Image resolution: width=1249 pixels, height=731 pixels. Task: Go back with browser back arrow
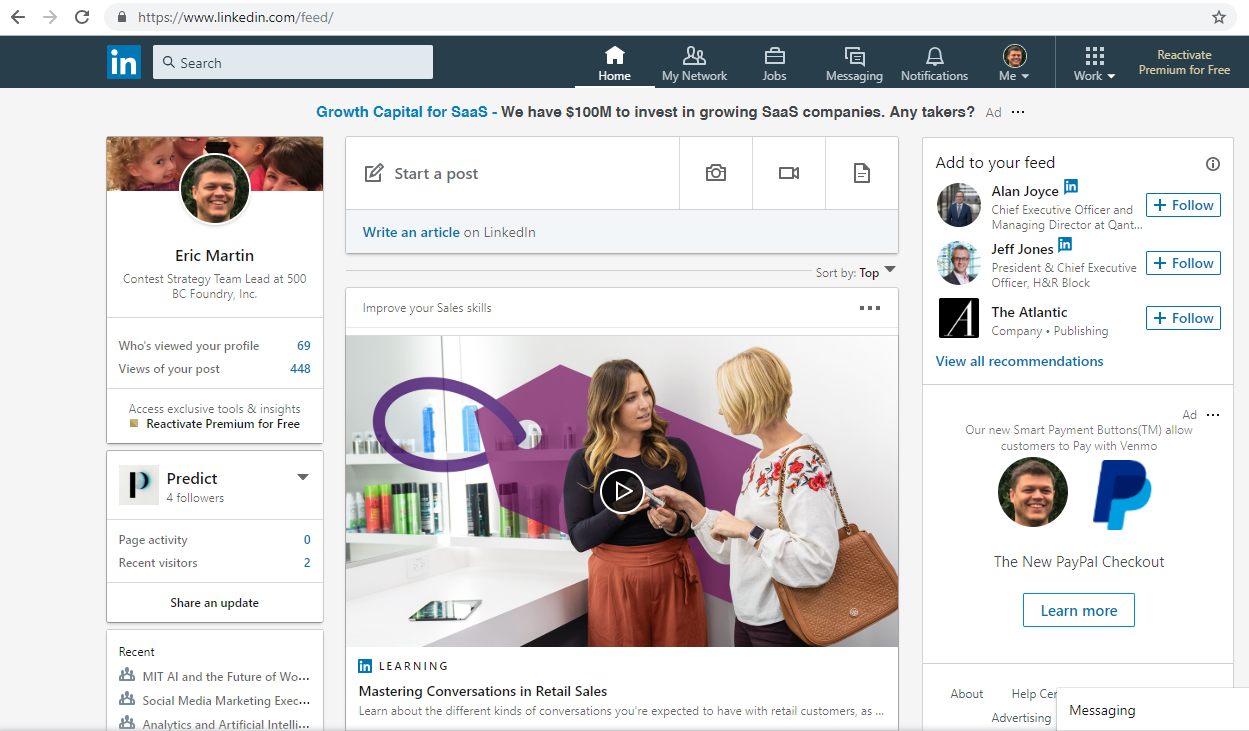point(18,17)
